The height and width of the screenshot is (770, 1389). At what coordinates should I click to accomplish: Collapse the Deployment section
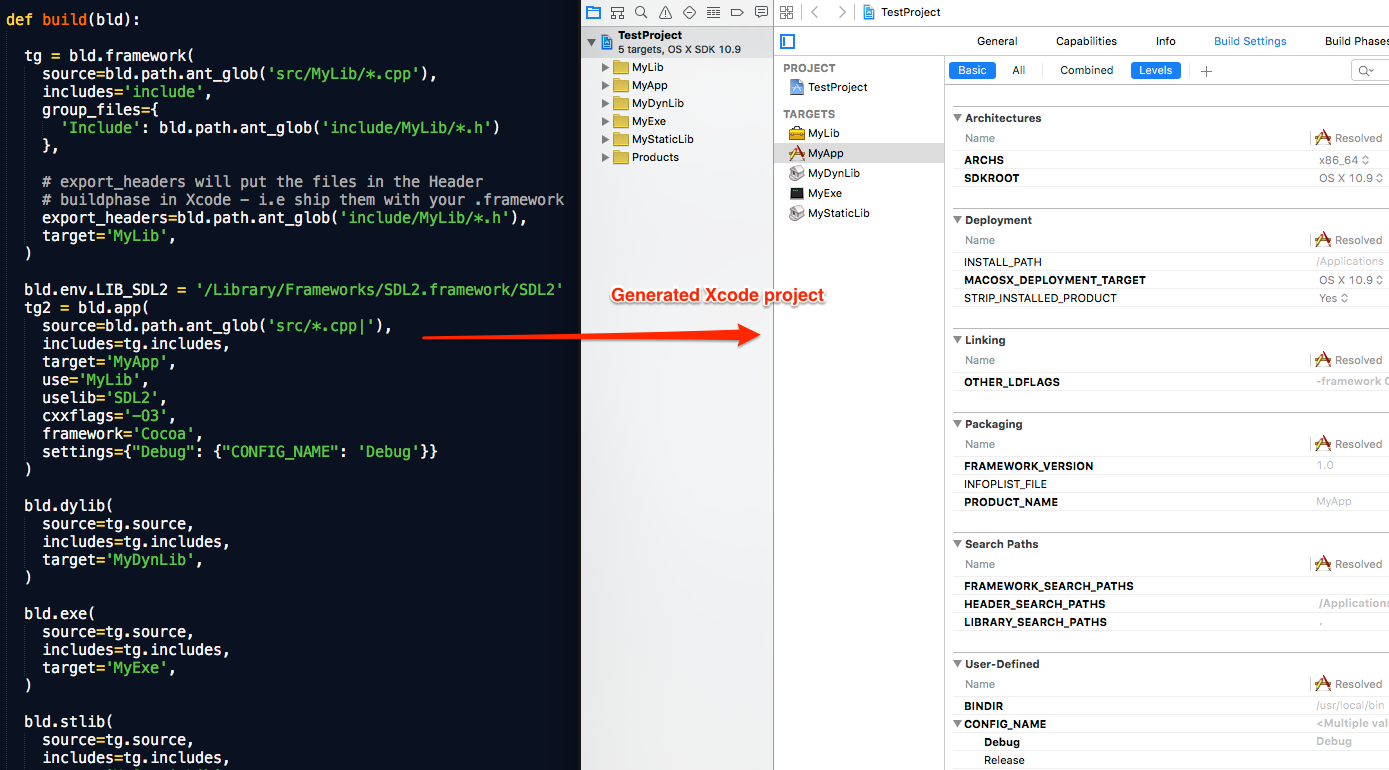pos(957,220)
